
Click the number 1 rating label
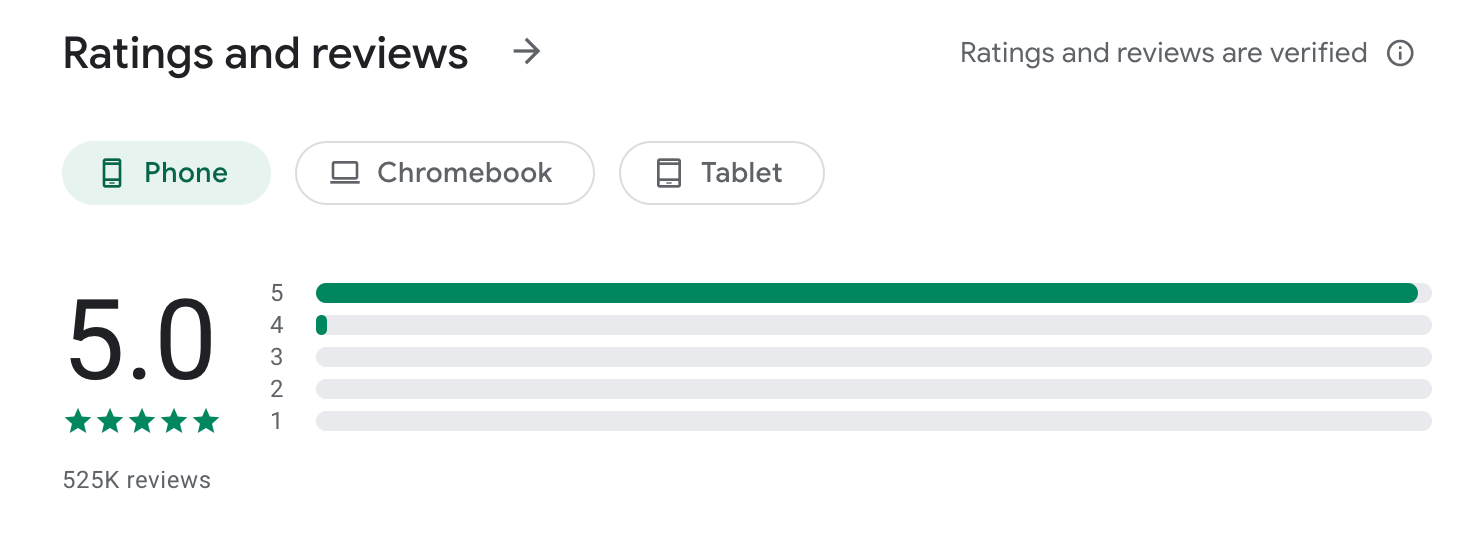[277, 421]
